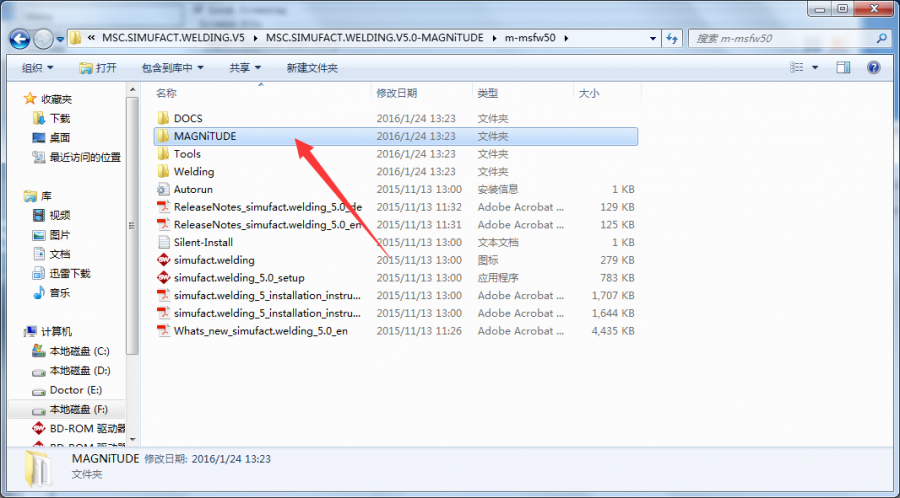Screen dimensions: 900x498
Task: Open 下载 in the sidebar
Action: 60,118
